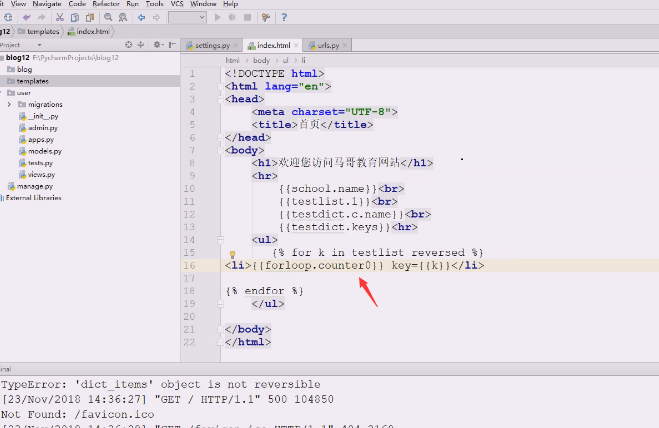The width and height of the screenshot is (659, 428).
Task: Click the Cut scissors icon
Action: (60, 17)
